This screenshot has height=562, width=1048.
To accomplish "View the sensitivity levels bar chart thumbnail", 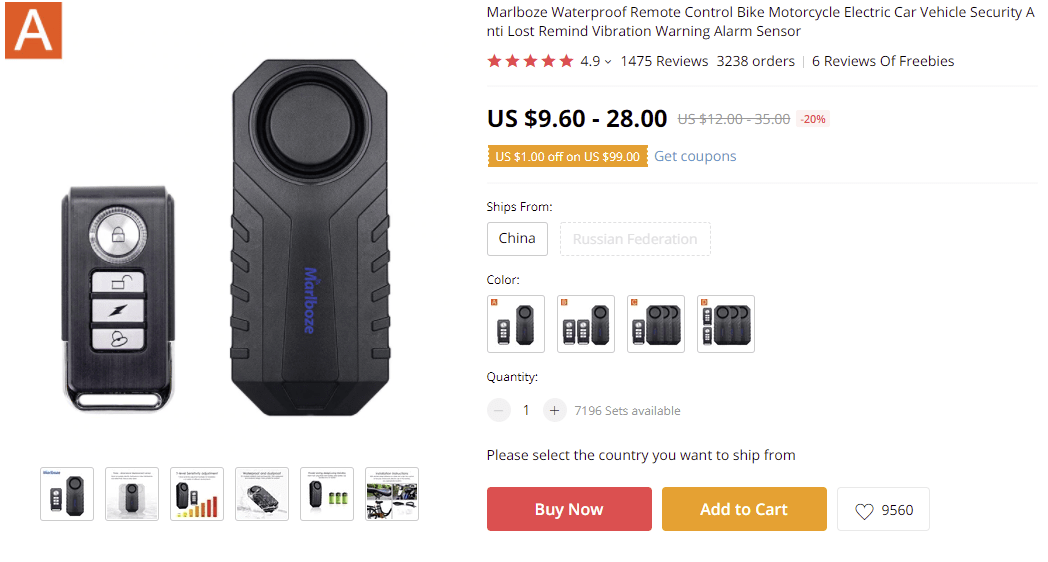I will pos(197,494).
